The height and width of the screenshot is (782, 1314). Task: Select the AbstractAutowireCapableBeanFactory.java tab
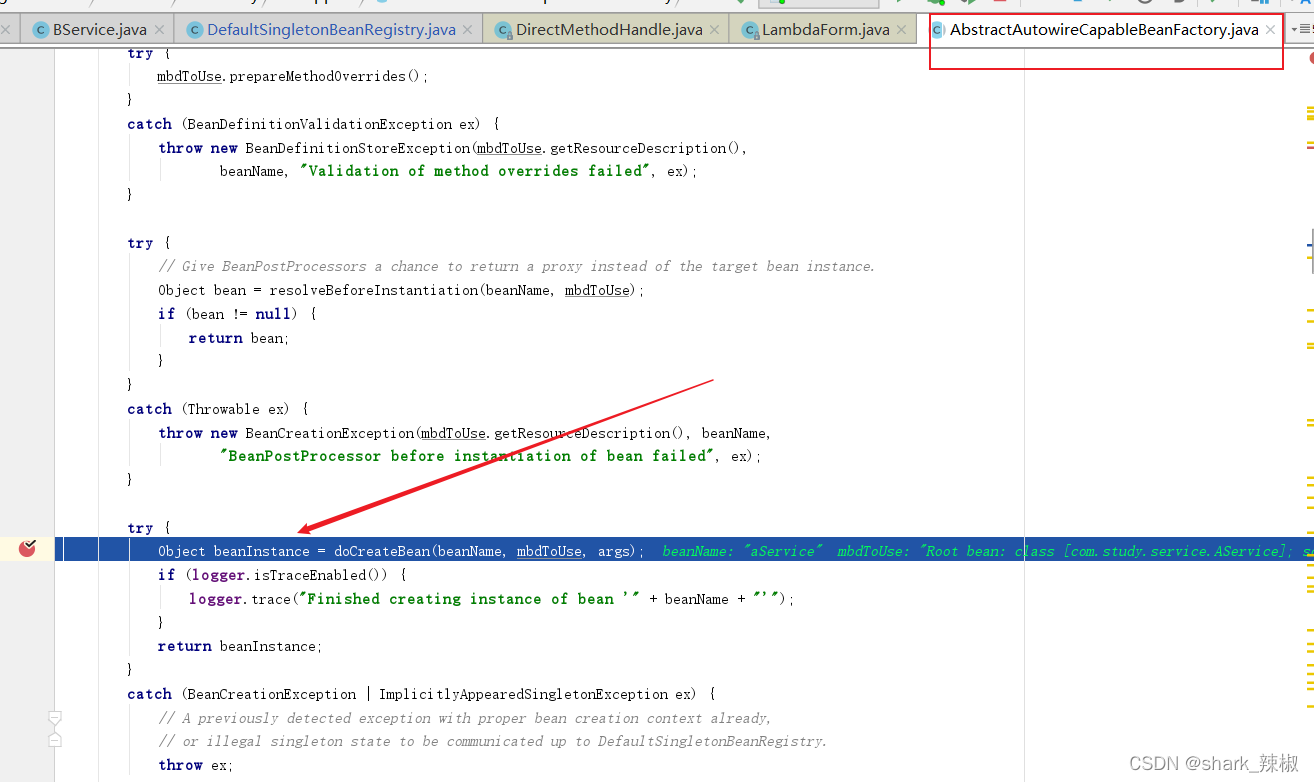click(x=1104, y=30)
